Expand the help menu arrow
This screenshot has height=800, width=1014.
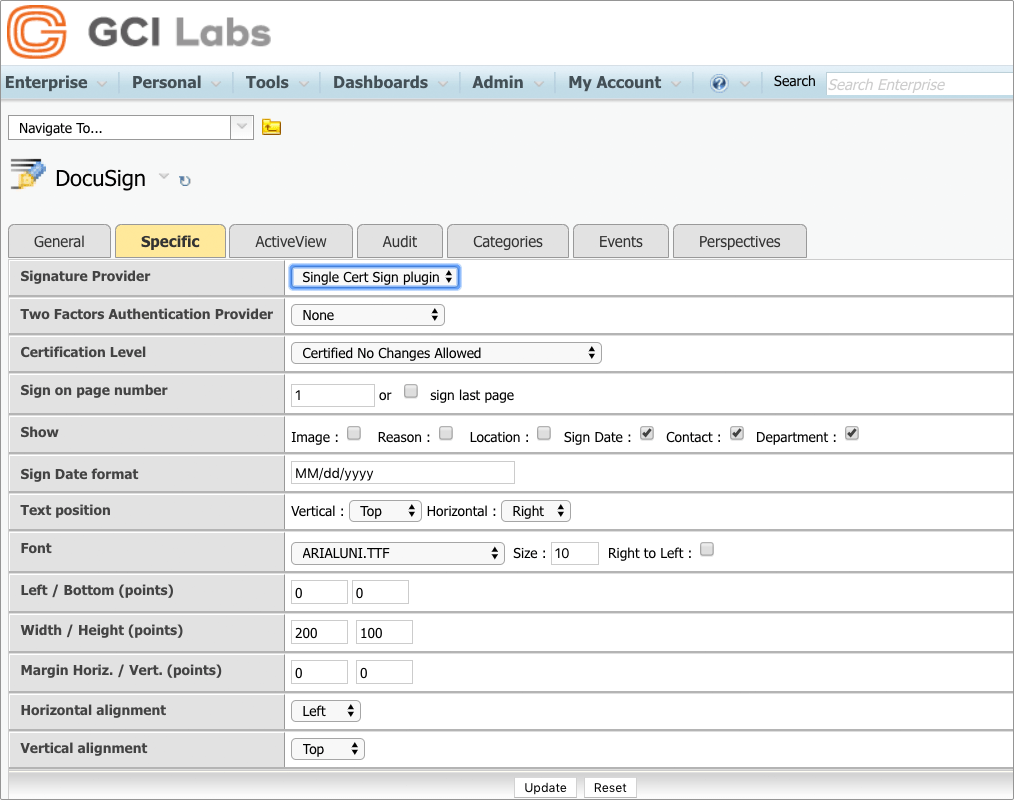745,83
